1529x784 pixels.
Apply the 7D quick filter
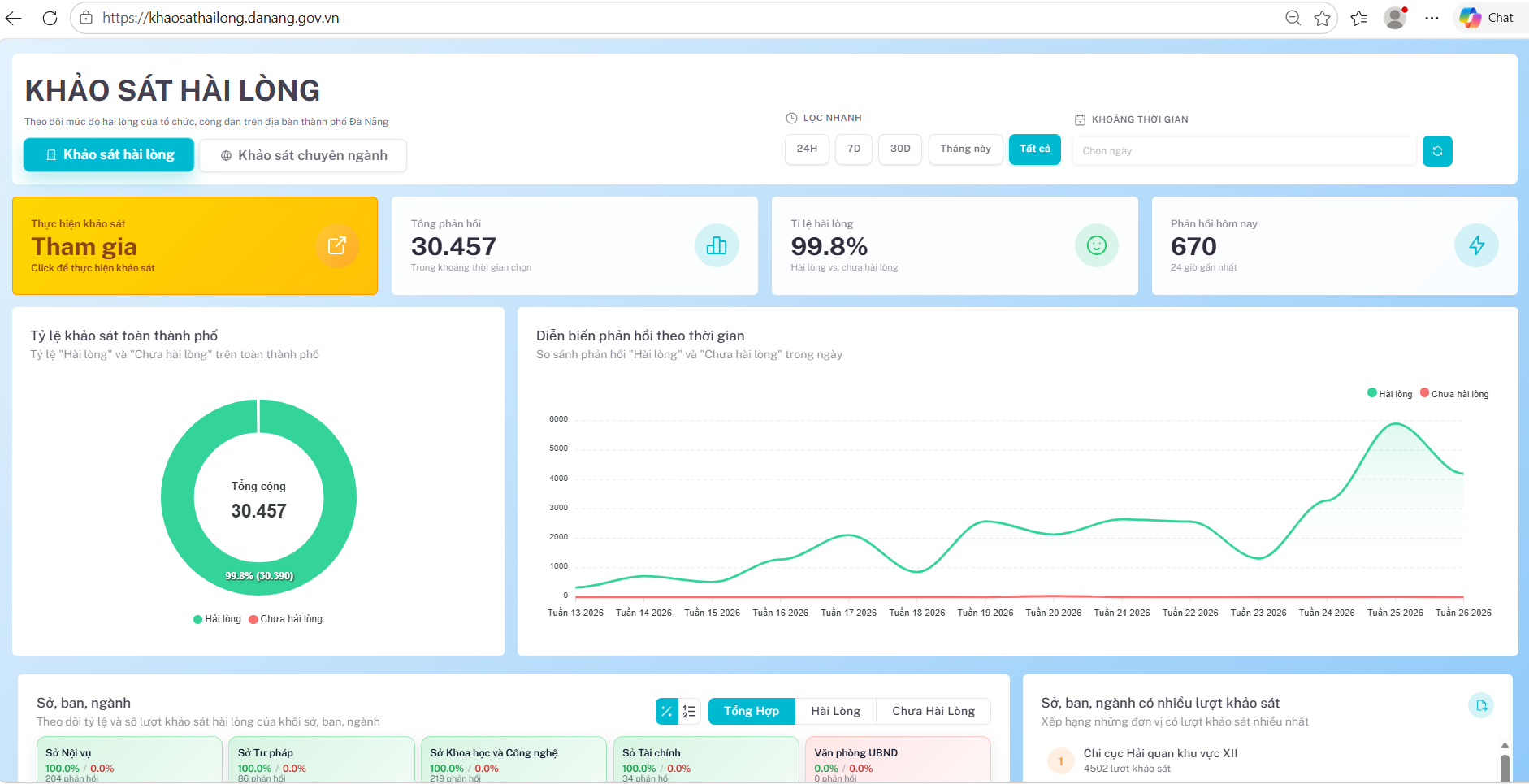tap(854, 149)
